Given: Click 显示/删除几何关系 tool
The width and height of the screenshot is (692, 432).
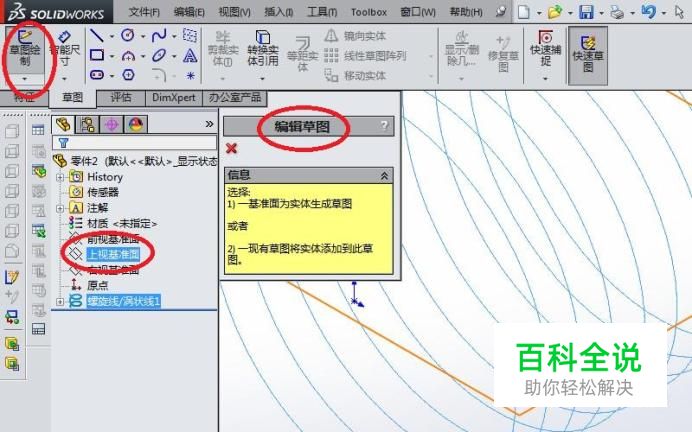Looking at the screenshot, I should coord(462,49).
